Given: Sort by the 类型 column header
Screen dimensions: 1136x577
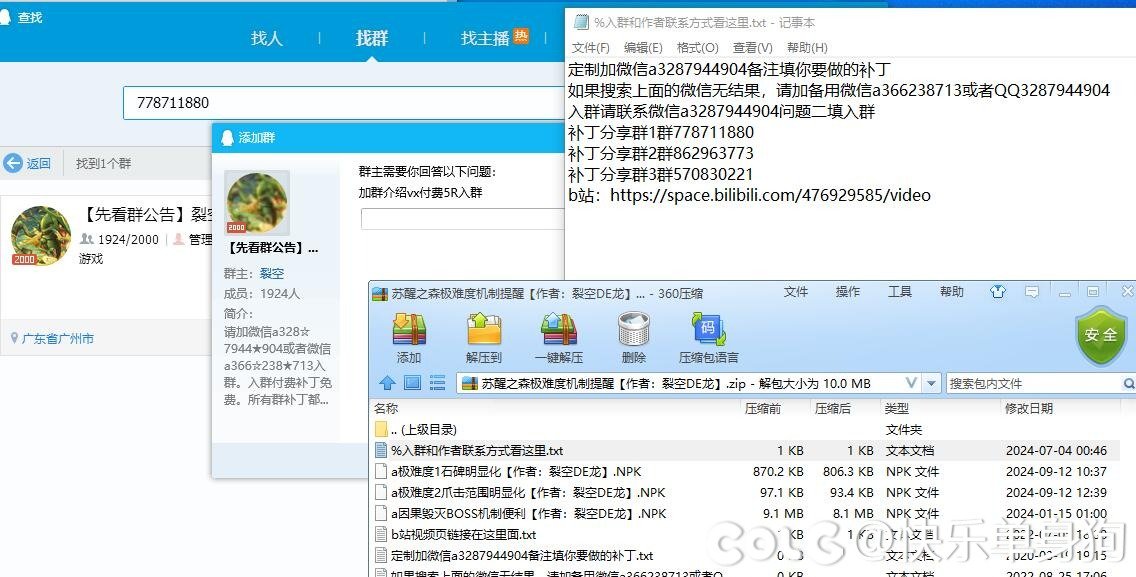Looking at the screenshot, I should click(897, 409).
